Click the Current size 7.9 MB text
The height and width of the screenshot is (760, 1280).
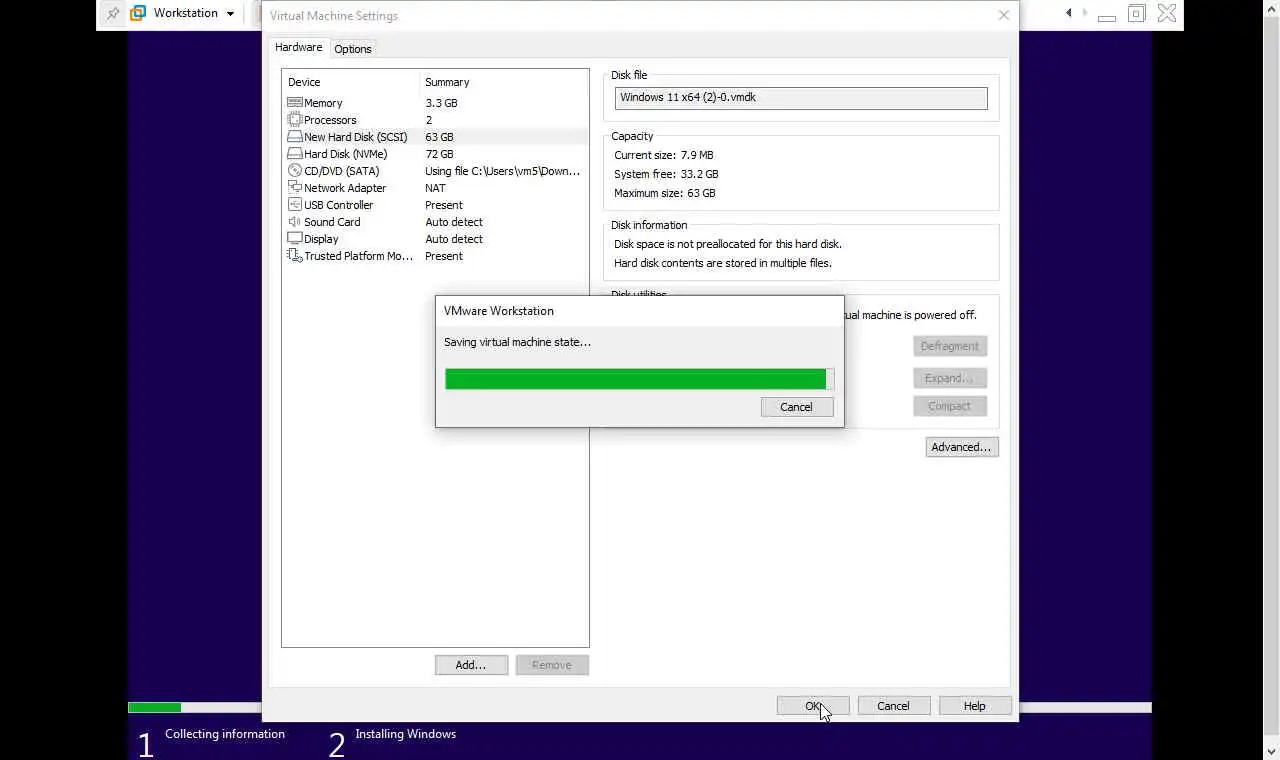click(664, 155)
